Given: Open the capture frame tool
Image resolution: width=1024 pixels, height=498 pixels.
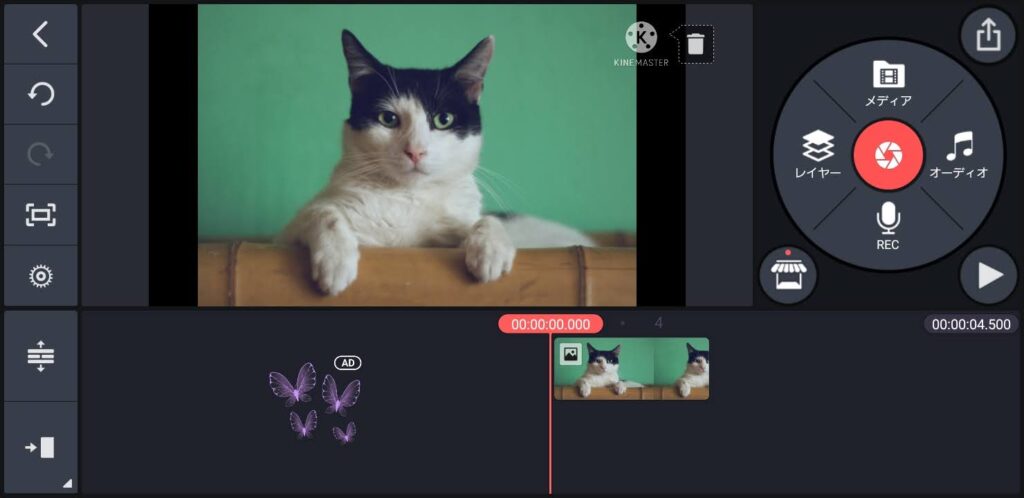Looking at the screenshot, I should (x=40, y=215).
